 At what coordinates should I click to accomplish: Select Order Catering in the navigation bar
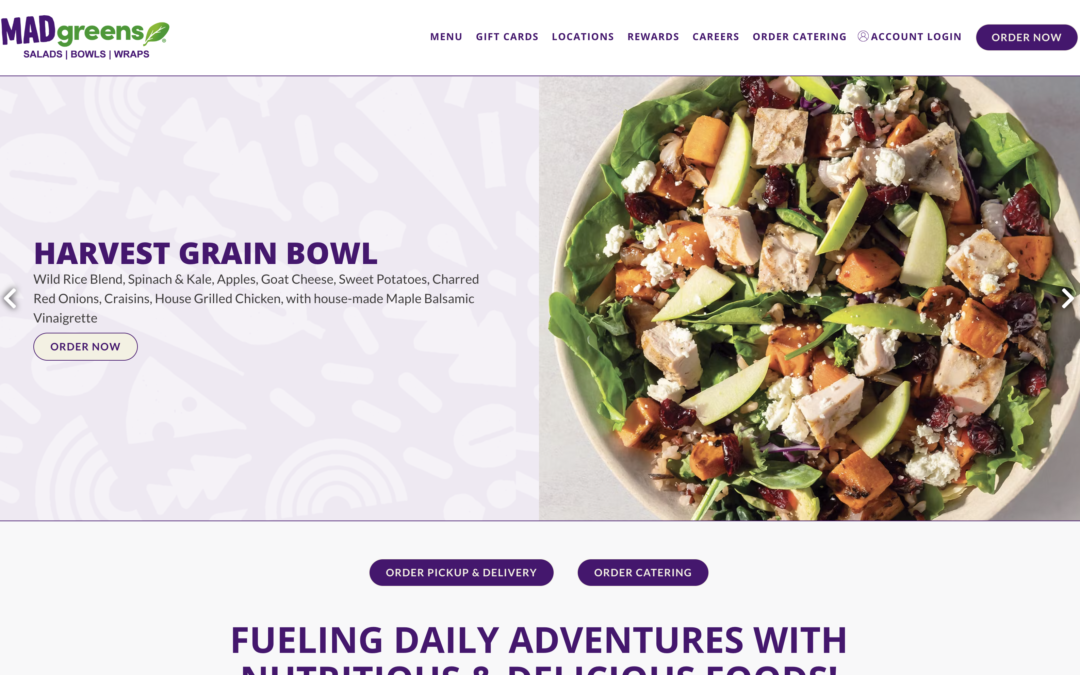[799, 37]
